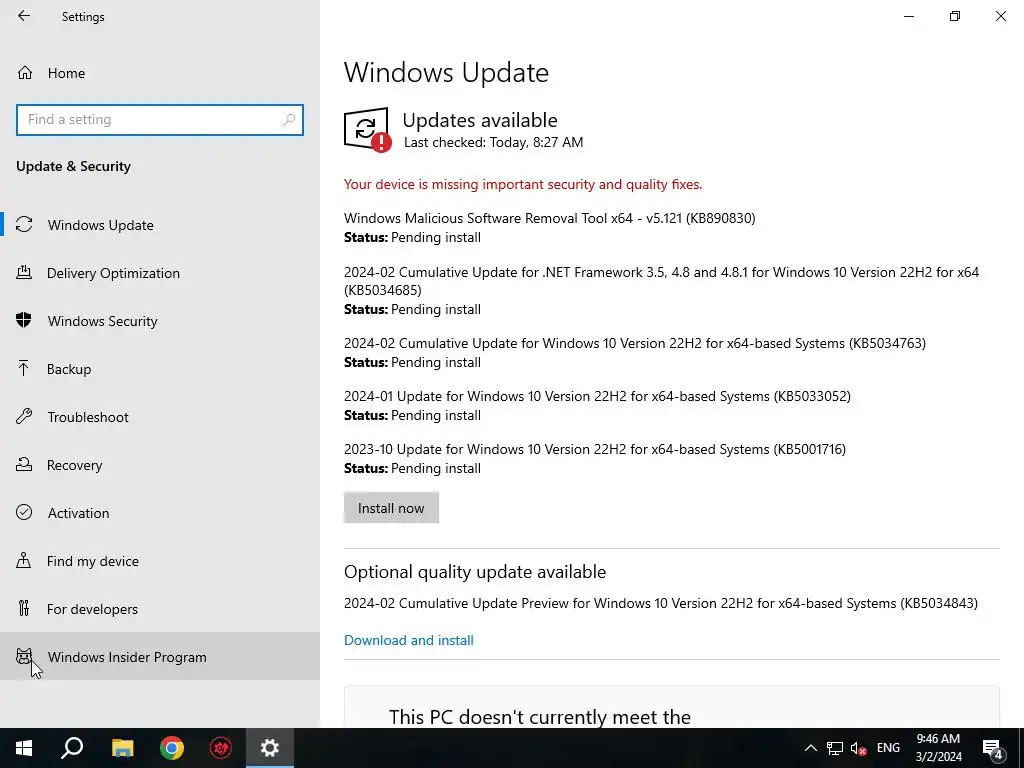This screenshot has height=768, width=1024.
Task: Close the Settings window
Action: coord(1000,16)
